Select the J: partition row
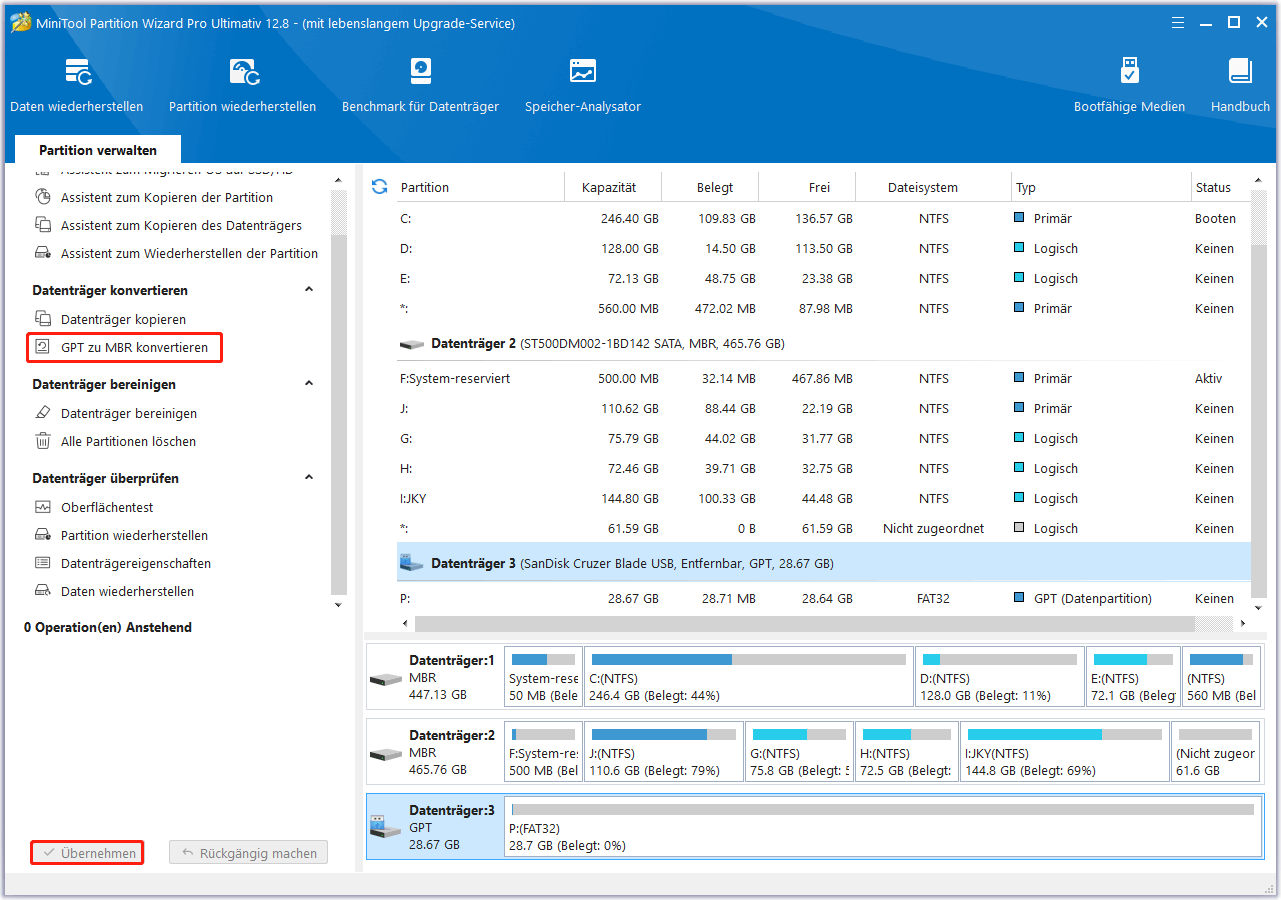The image size is (1281, 900). (824, 408)
